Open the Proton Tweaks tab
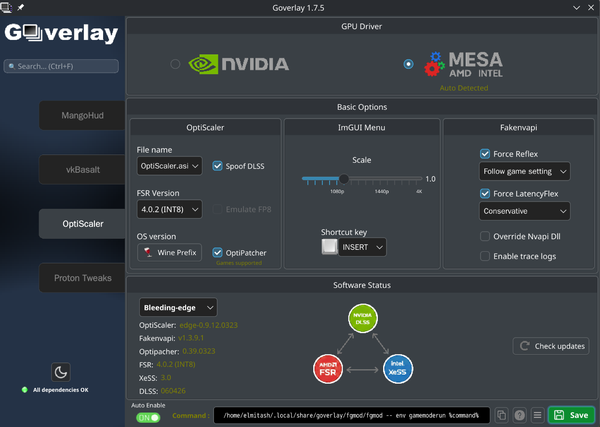Image resolution: width=600 pixels, height=427 pixels. tap(82, 277)
